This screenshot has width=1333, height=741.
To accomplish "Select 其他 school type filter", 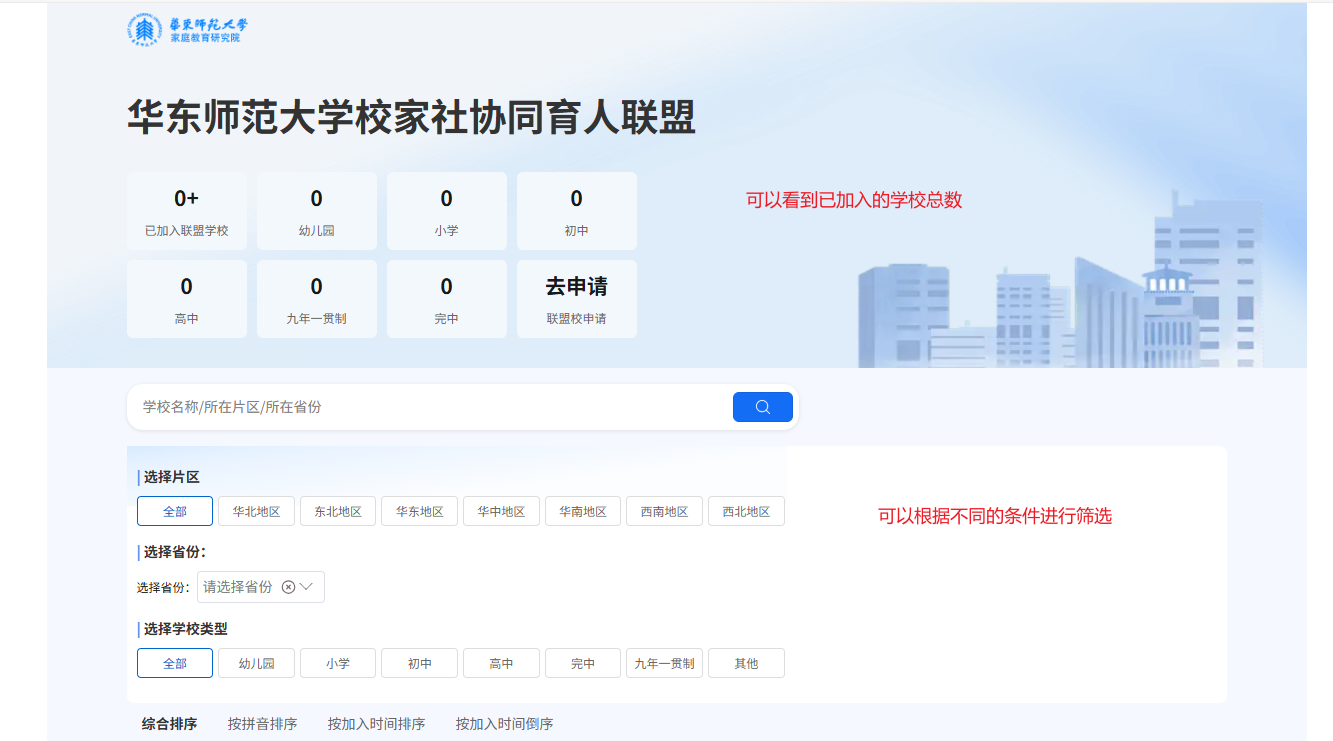I will pyautogui.click(x=746, y=663).
